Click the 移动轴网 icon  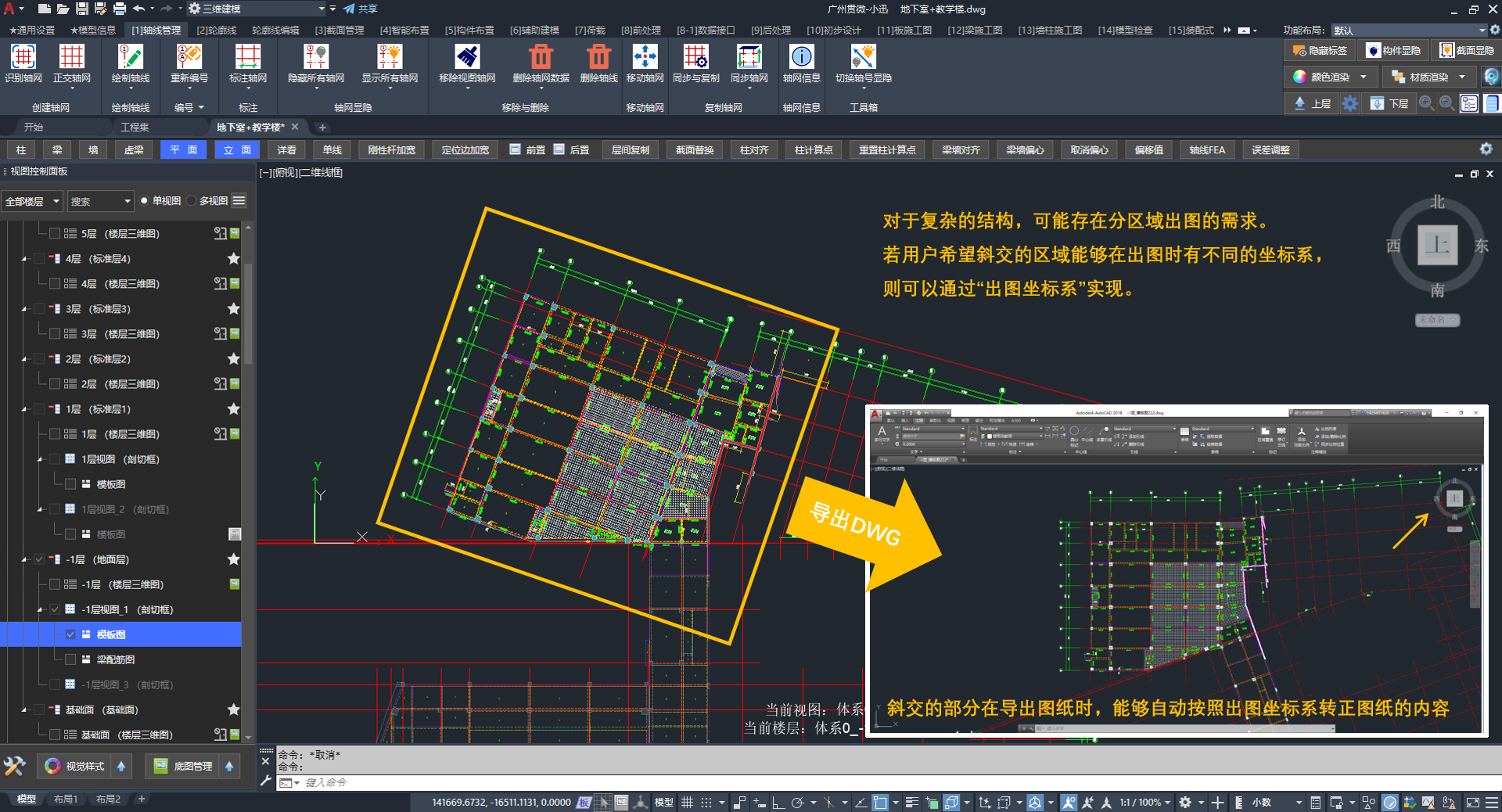(x=645, y=58)
